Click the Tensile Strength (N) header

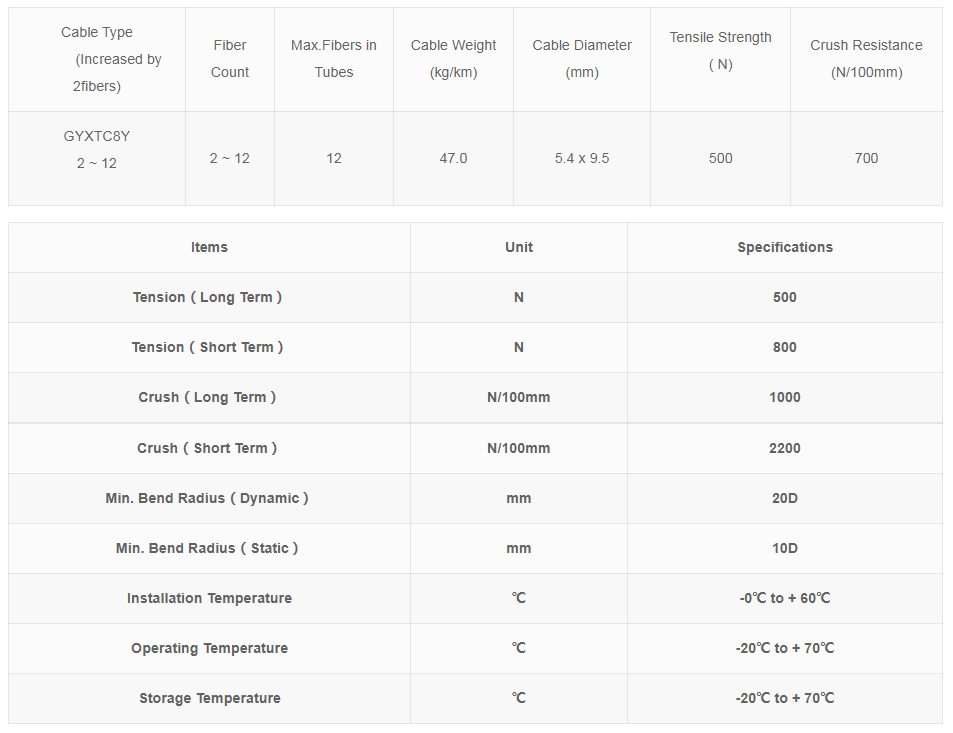[x=720, y=51]
